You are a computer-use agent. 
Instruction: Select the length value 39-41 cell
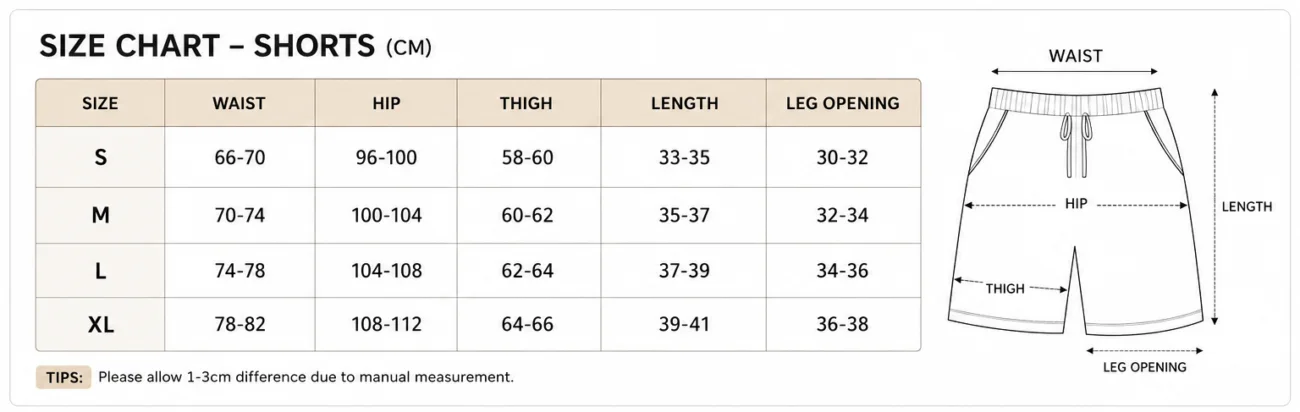[x=684, y=324]
